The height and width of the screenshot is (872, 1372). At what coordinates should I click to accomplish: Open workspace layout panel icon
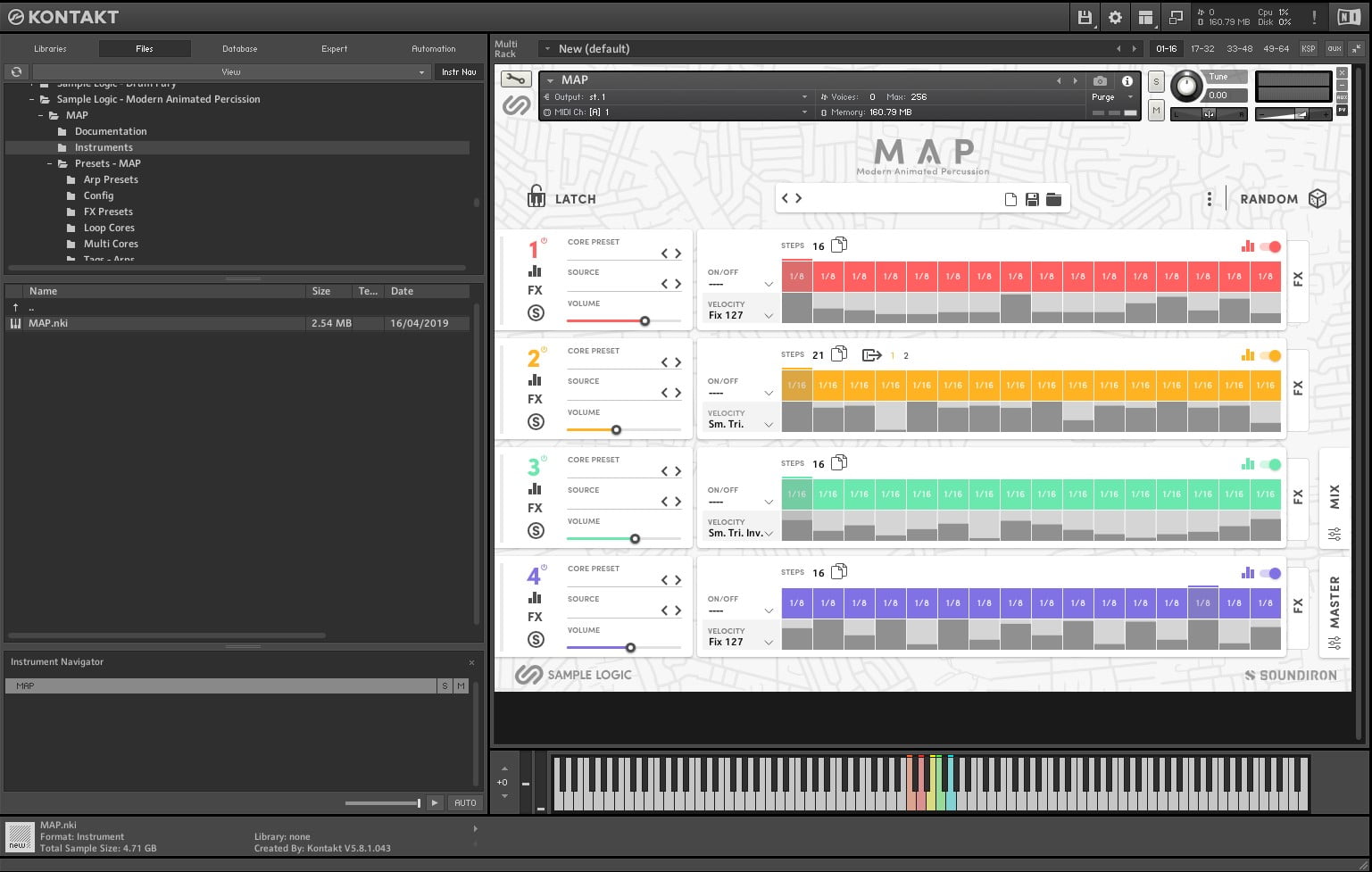pyautogui.click(x=1145, y=17)
